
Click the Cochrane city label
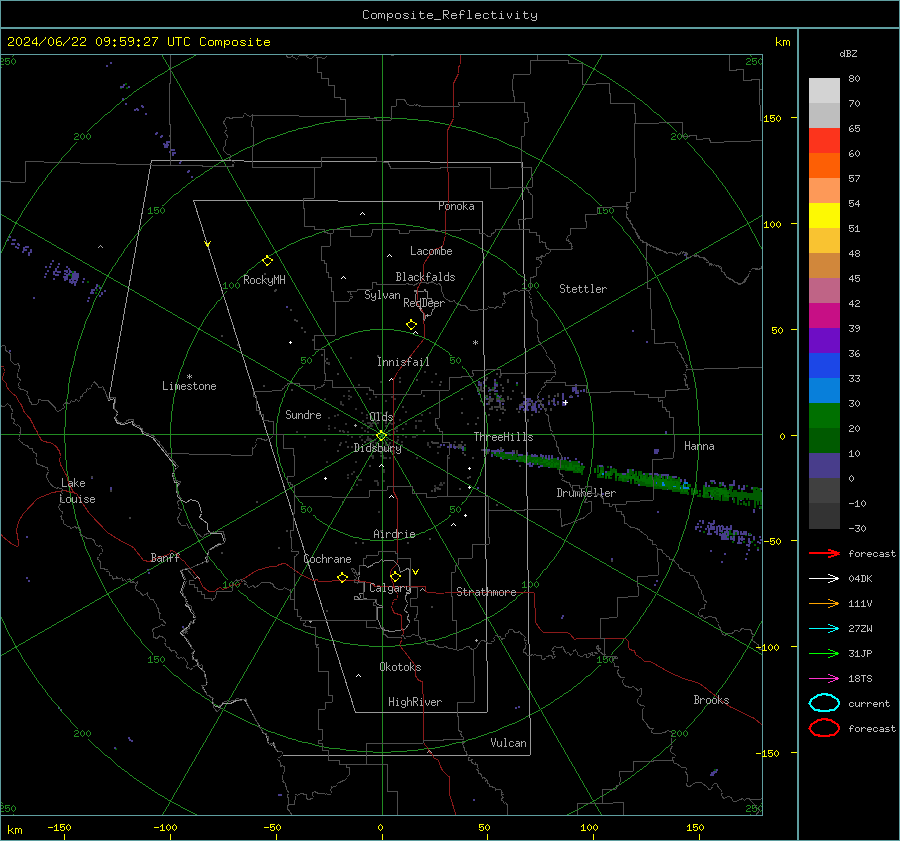327,559
